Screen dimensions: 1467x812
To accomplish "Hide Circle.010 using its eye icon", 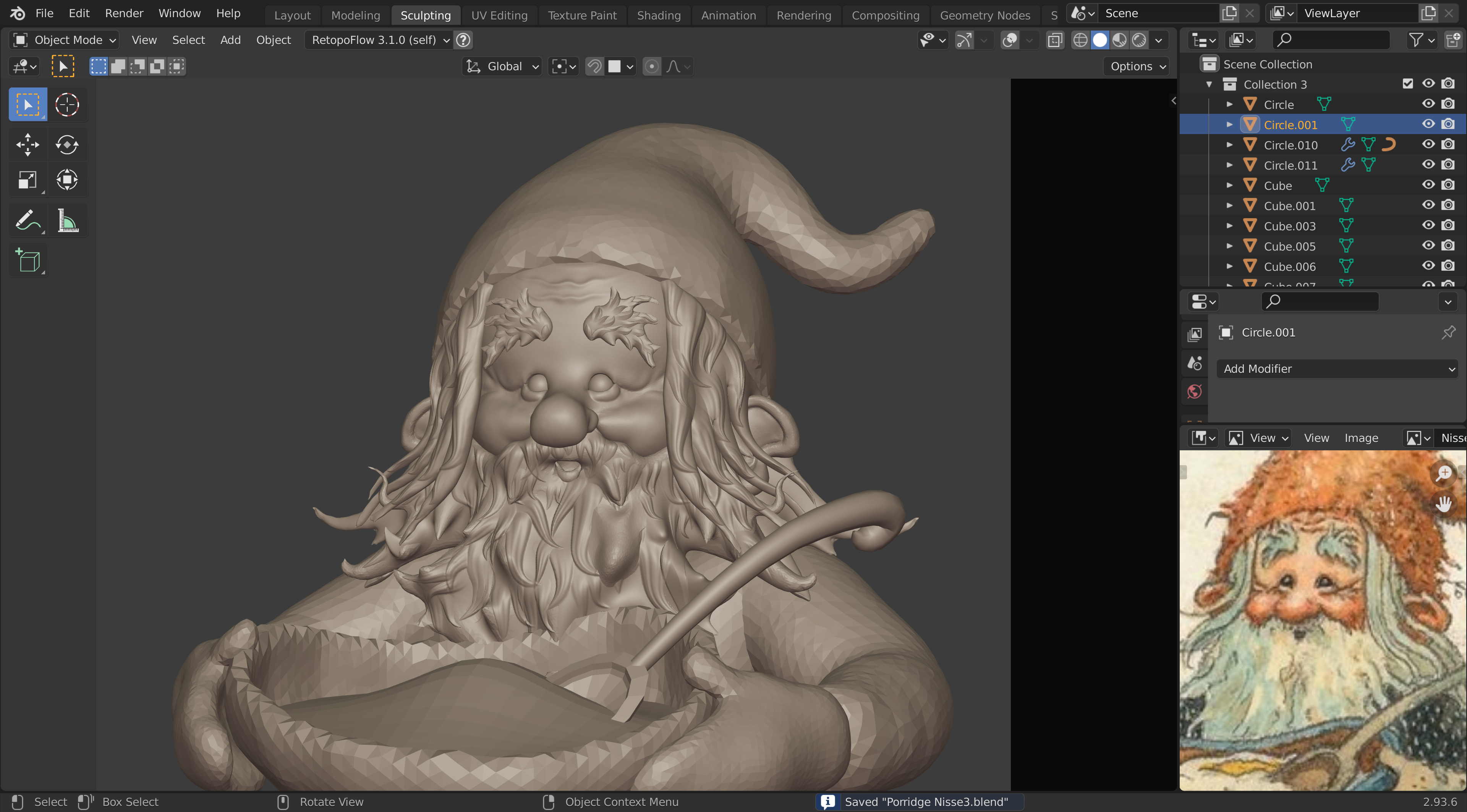I will [x=1428, y=144].
